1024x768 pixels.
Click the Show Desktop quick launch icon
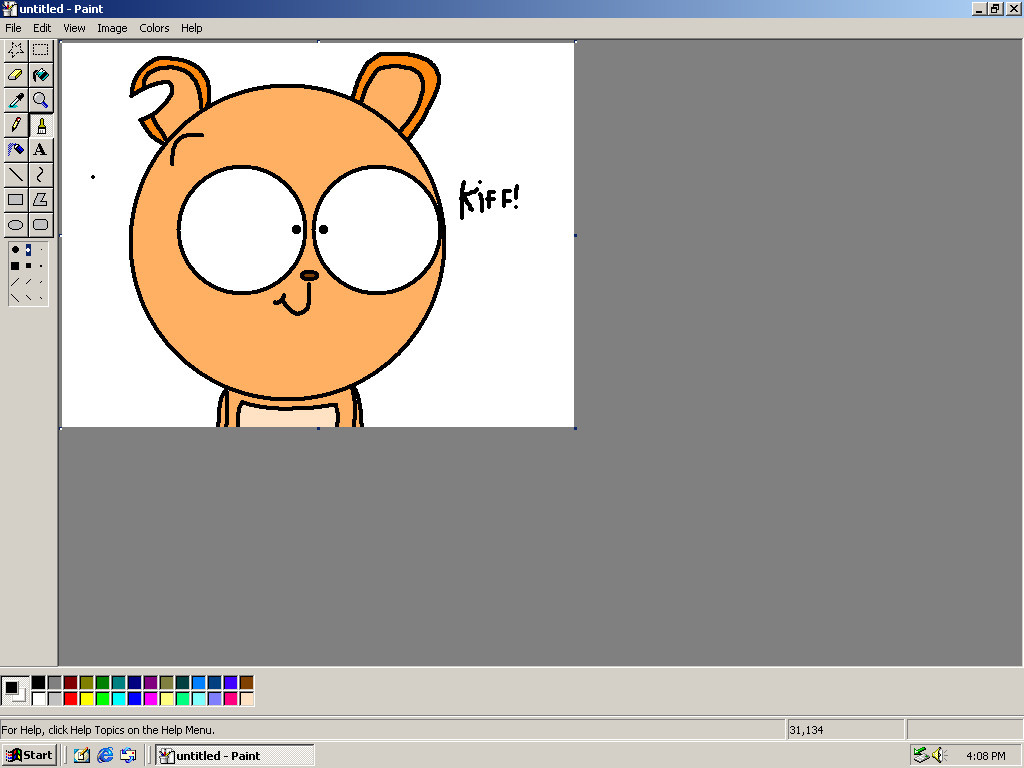click(x=82, y=756)
